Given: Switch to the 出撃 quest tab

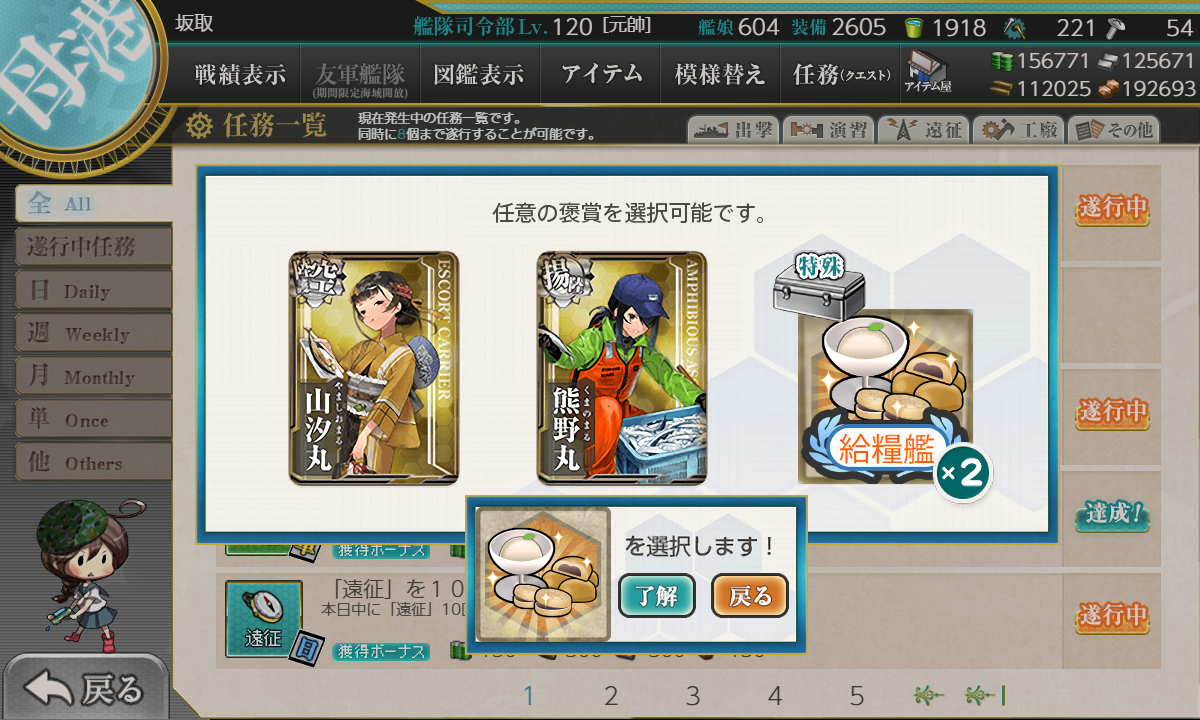Looking at the screenshot, I should pyautogui.click(x=732, y=130).
